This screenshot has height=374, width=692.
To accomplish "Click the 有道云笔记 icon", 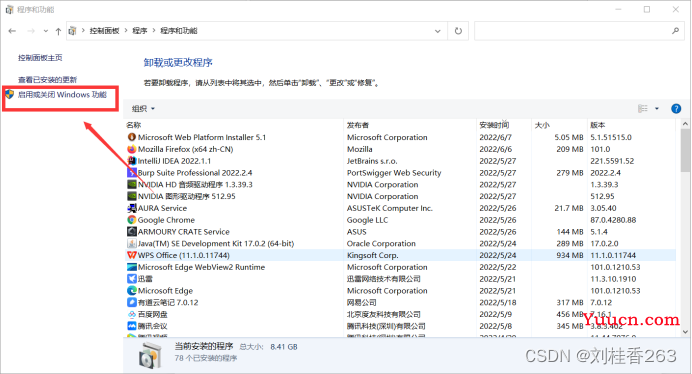I will pyautogui.click(x=132, y=302).
